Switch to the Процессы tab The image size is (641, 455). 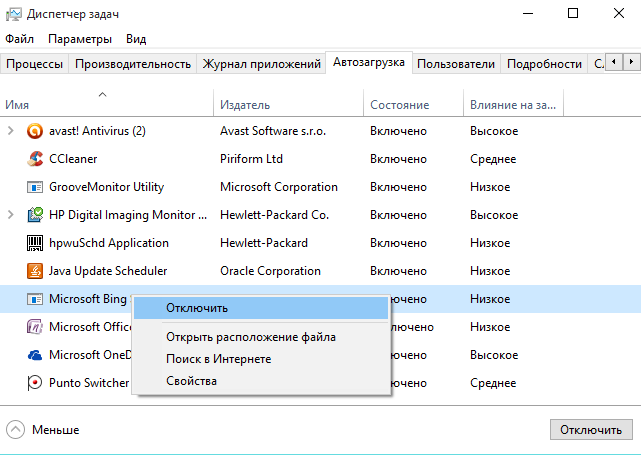35,64
